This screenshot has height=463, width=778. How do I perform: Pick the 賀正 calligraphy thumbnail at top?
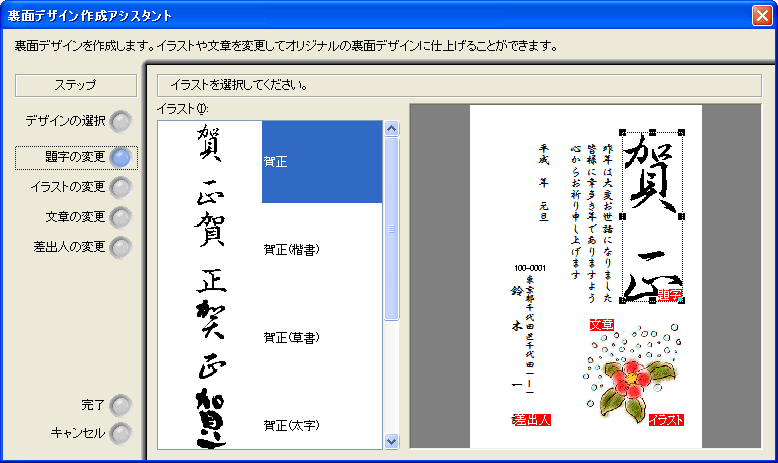click(211, 164)
